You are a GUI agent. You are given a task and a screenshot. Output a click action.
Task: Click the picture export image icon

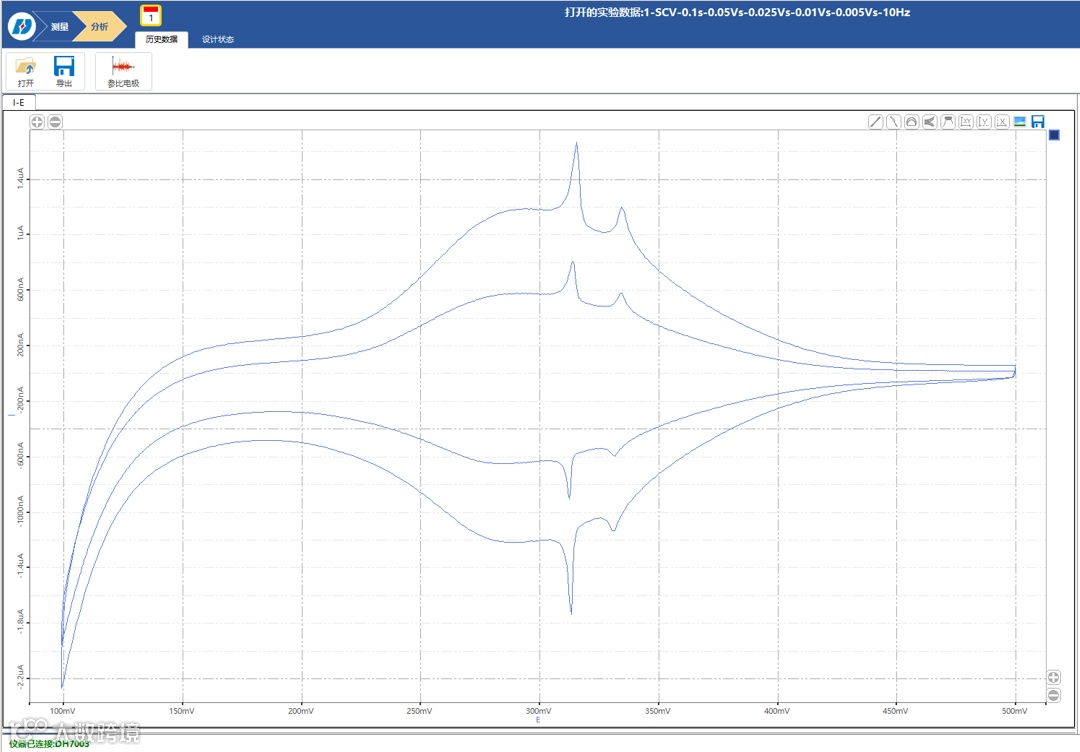[x=1020, y=122]
